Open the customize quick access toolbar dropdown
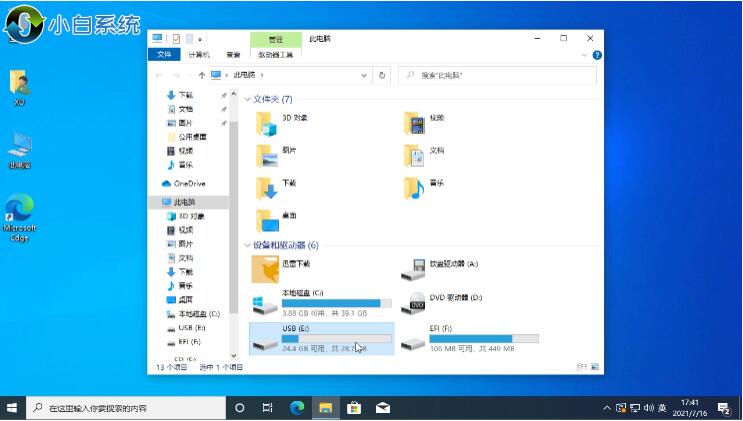 [x=200, y=39]
